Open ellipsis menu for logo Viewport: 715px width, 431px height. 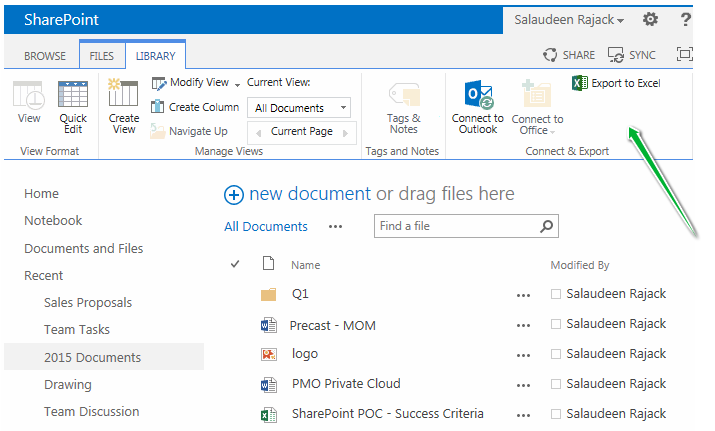523,356
